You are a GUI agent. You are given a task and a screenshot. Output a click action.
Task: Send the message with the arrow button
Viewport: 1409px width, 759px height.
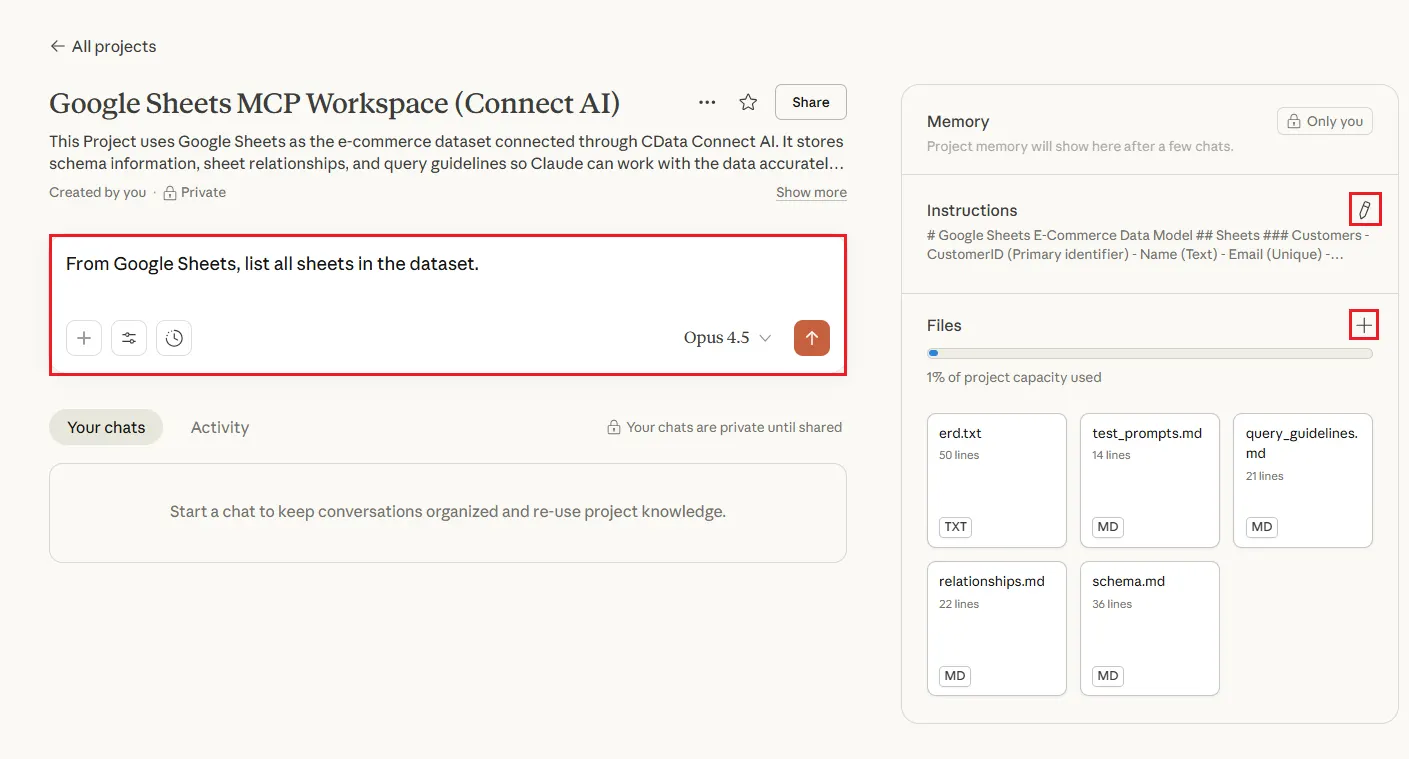tap(811, 338)
